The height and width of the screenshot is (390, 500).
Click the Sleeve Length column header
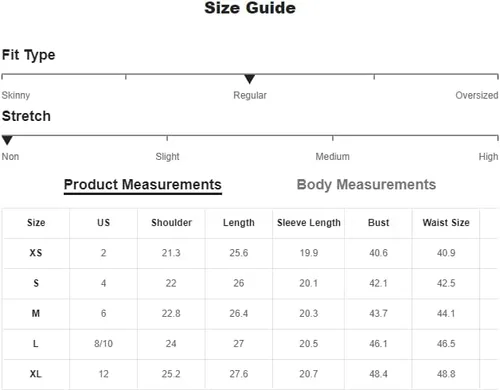[x=309, y=223]
